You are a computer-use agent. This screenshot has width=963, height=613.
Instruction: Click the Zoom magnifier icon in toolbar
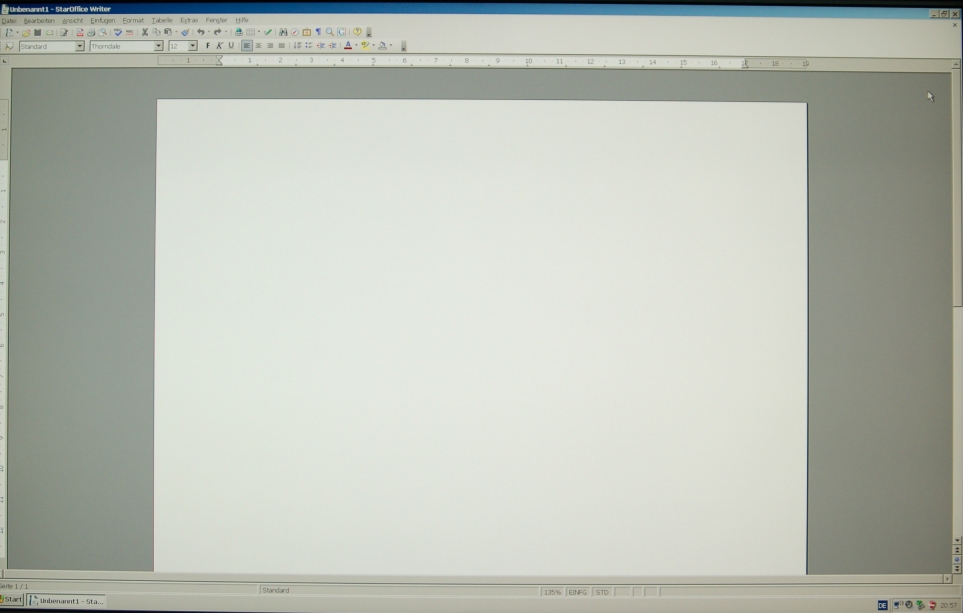(330, 33)
